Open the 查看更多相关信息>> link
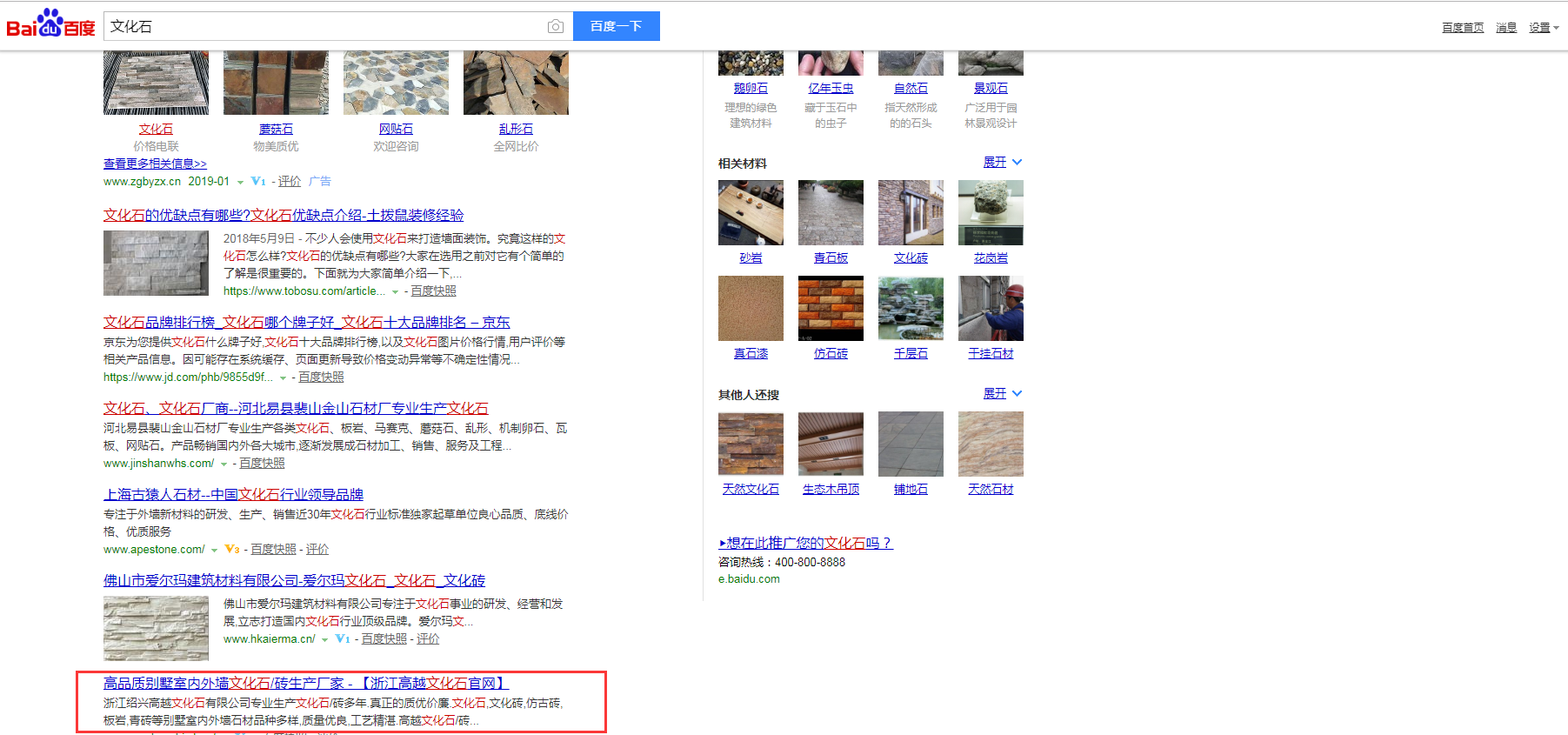 pos(155,164)
